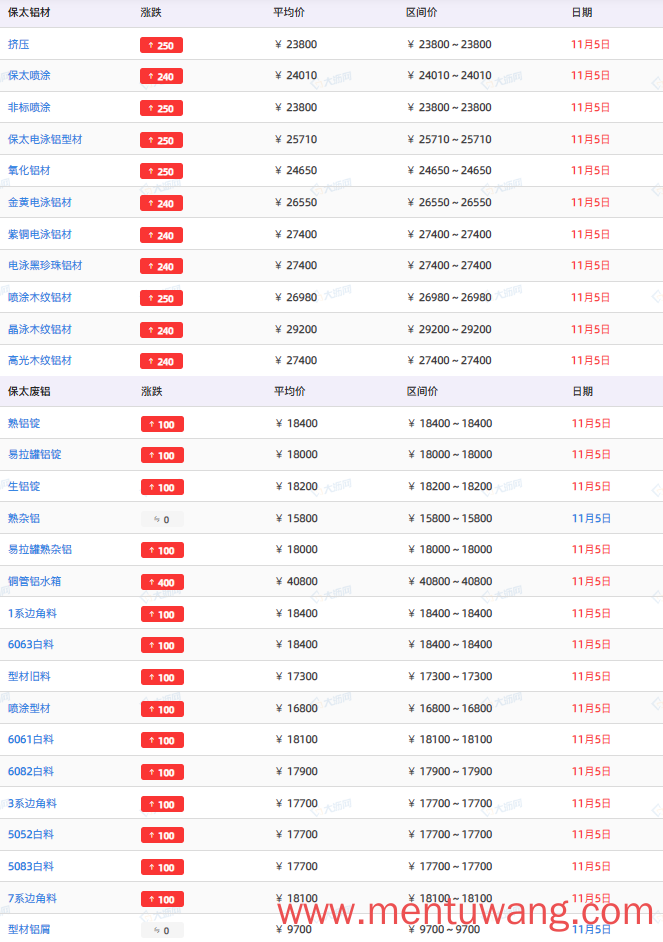This screenshot has width=663, height=942.
Task: Click the blue 11月5日 date in 熟杂铝 row
Action: pyautogui.click(x=591, y=518)
